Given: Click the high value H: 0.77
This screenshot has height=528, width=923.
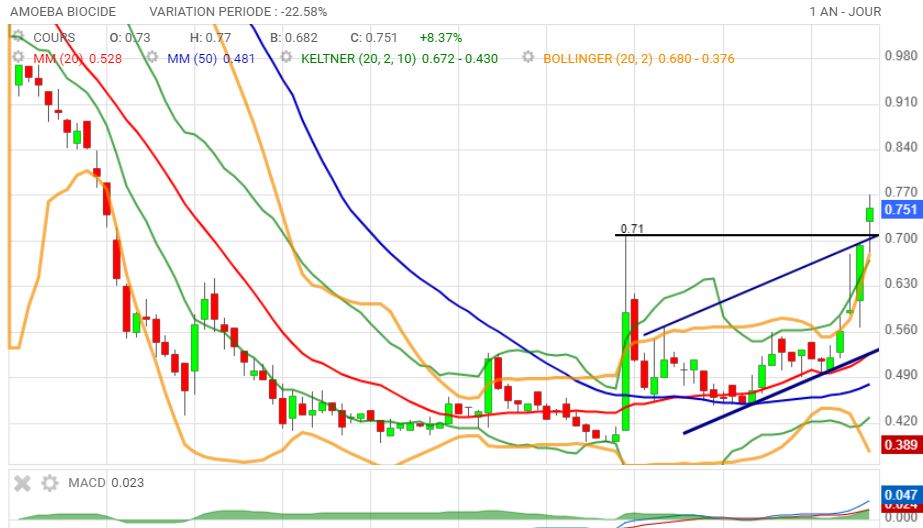Looking at the screenshot, I should click(210, 38).
